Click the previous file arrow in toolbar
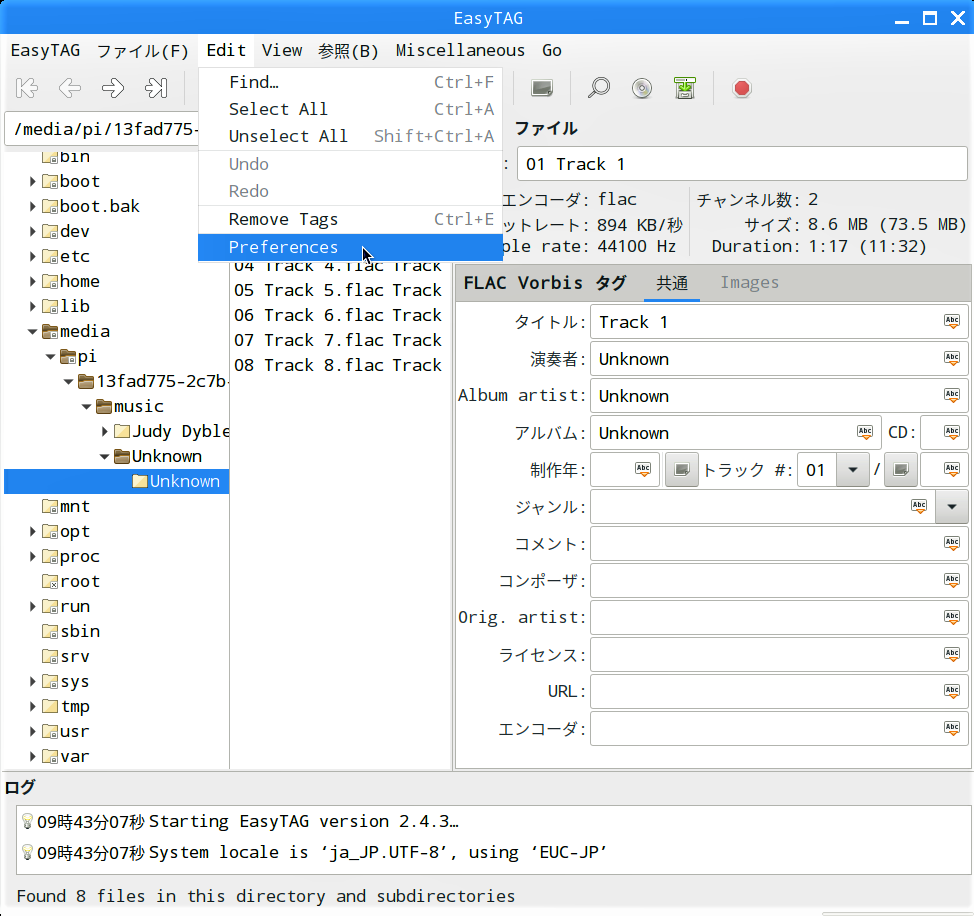The height and width of the screenshot is (916, 974). pyautogui.click(x=70, y=88)
